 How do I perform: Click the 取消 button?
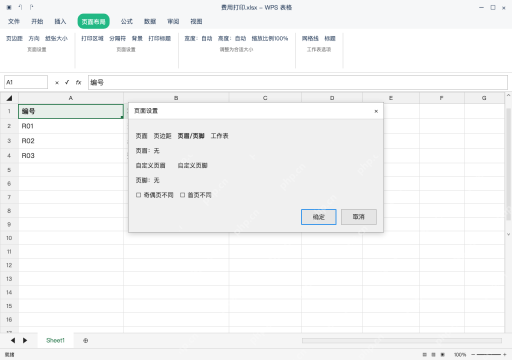[359, 217]
